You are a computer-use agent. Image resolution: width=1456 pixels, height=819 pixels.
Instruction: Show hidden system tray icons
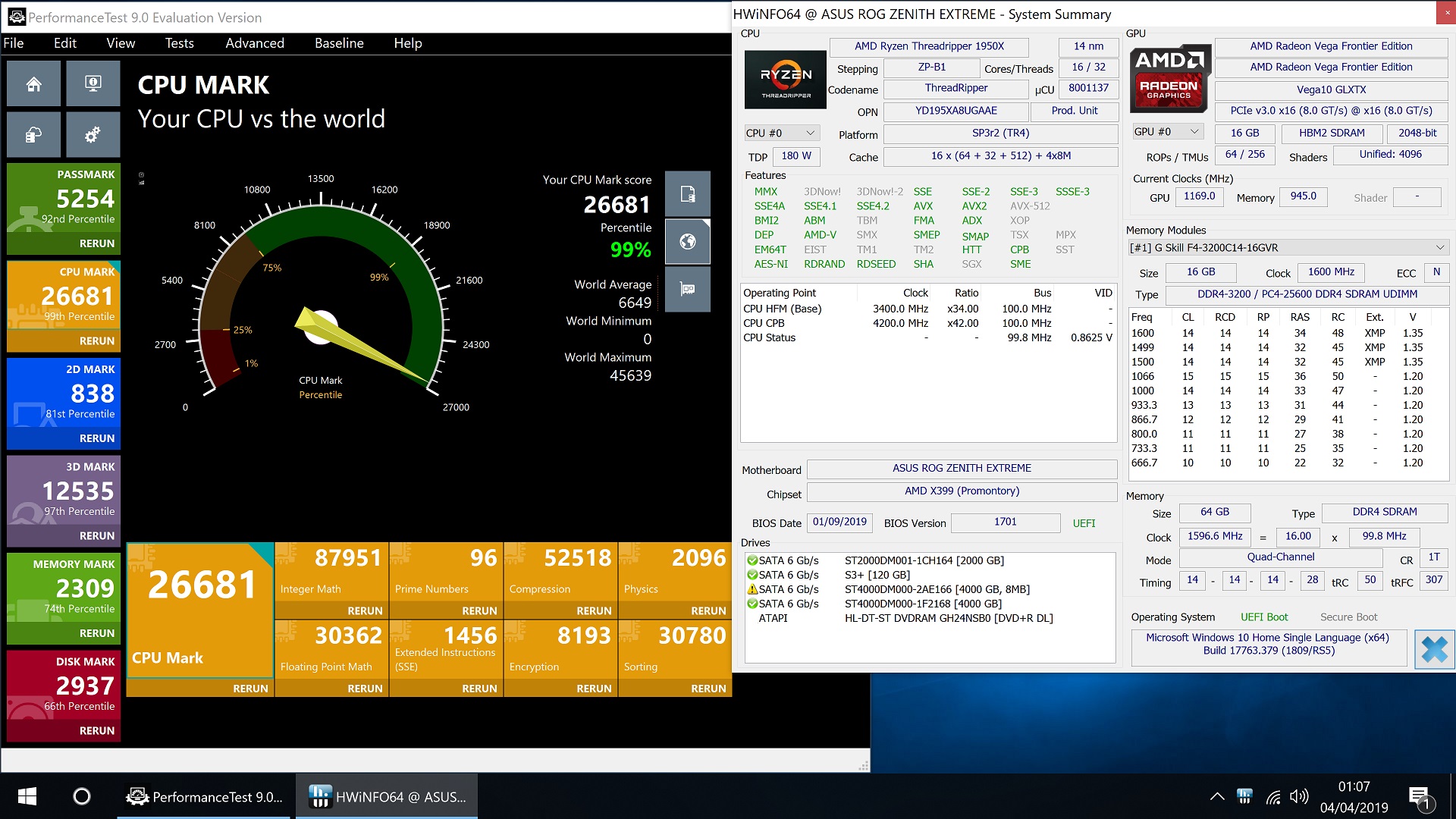coord(1217,796)
